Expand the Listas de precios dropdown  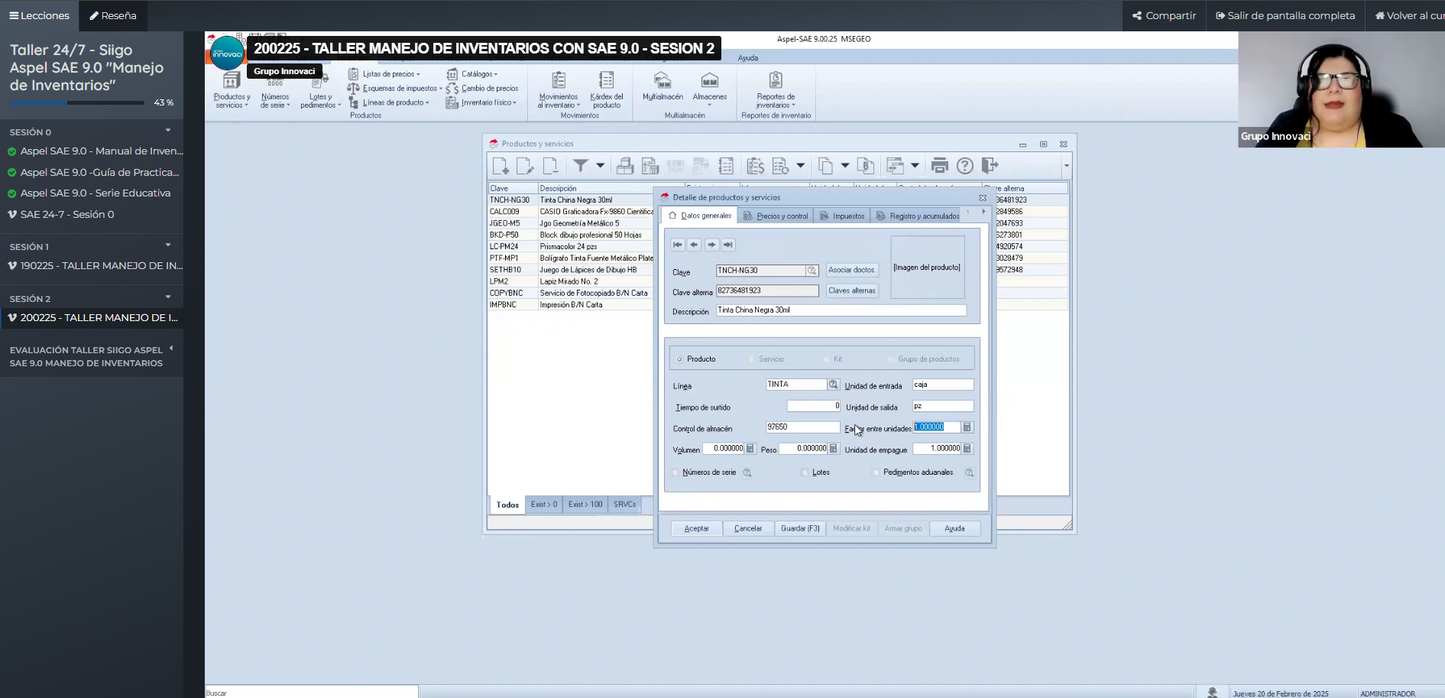(390, 74)
